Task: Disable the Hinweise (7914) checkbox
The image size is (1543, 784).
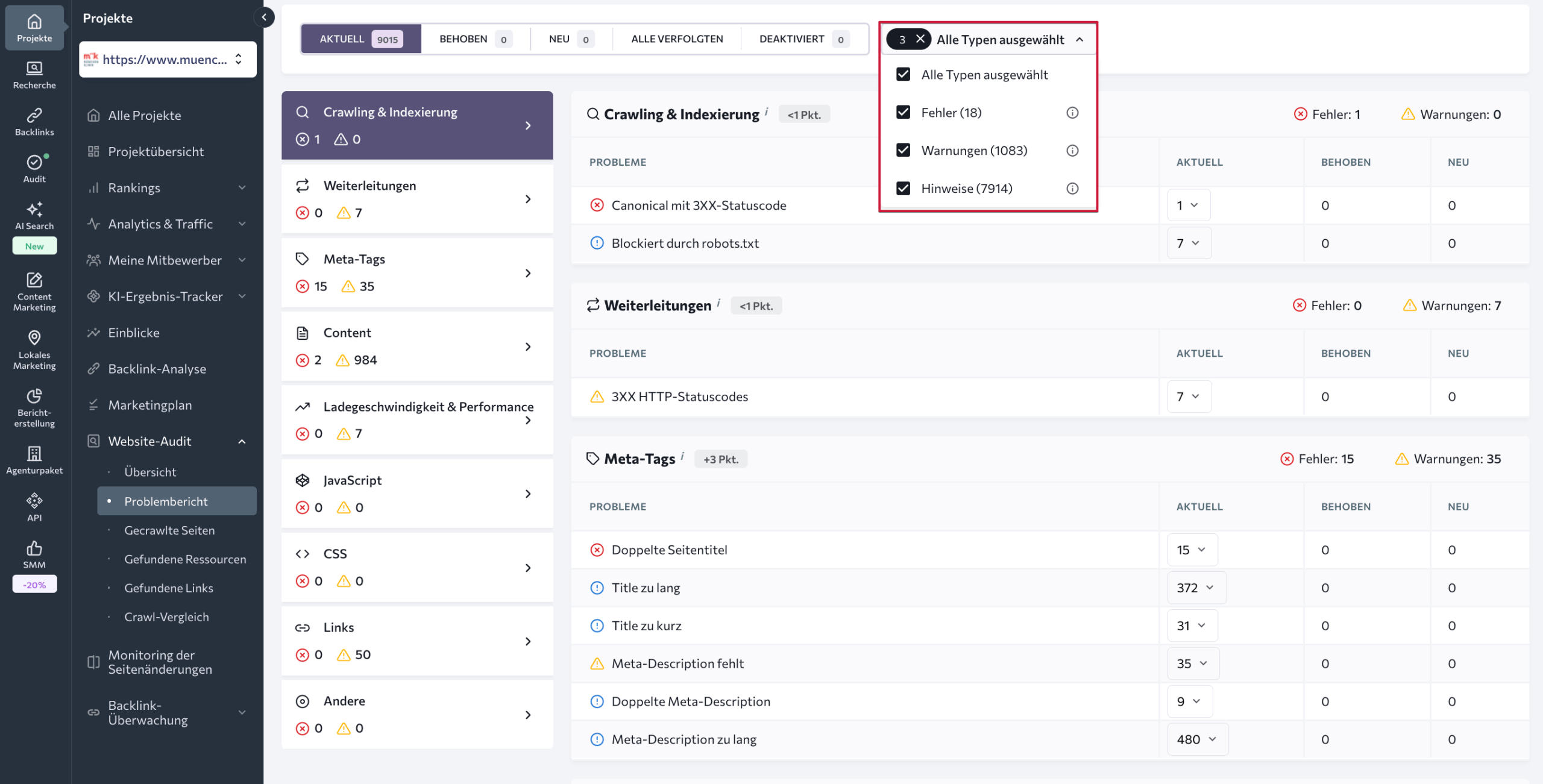Action: tap(903, 188)
